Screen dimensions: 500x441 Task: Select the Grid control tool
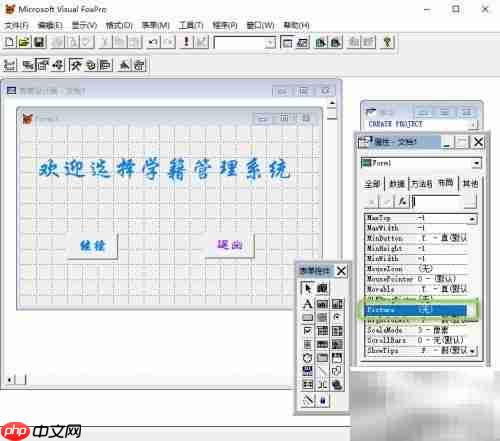click(x=322, y=344)
